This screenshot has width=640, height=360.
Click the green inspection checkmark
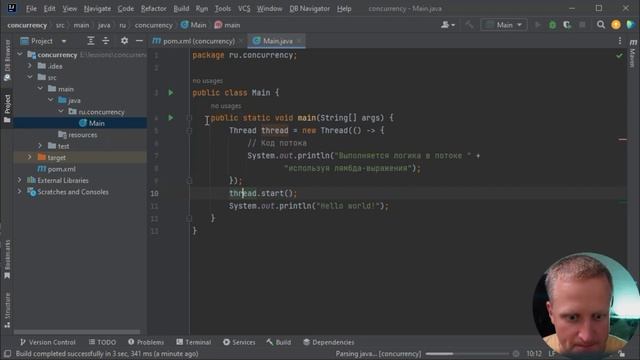coord(619,55)
